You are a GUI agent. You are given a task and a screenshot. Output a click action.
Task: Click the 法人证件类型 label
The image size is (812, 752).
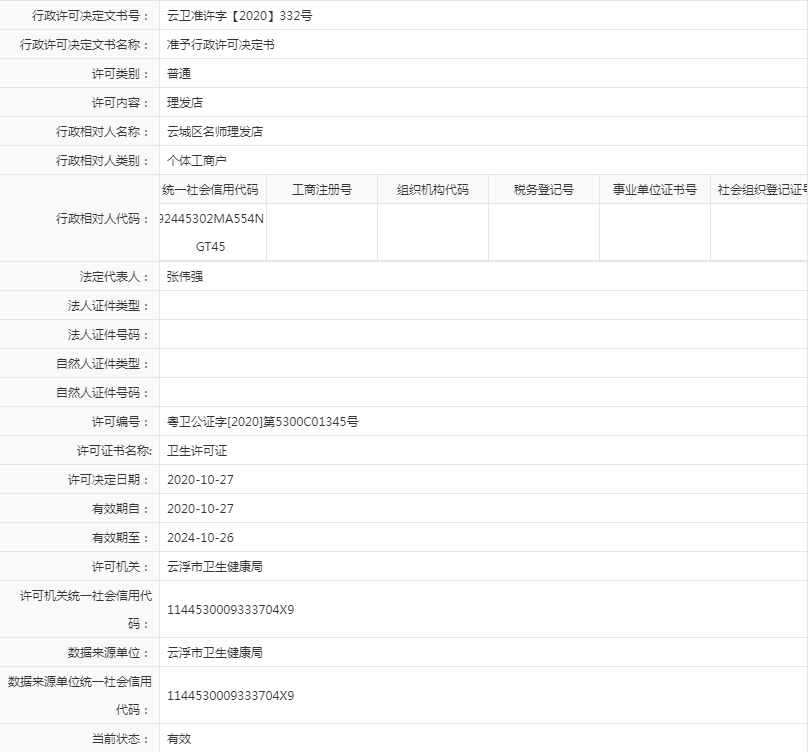(109, 306)
